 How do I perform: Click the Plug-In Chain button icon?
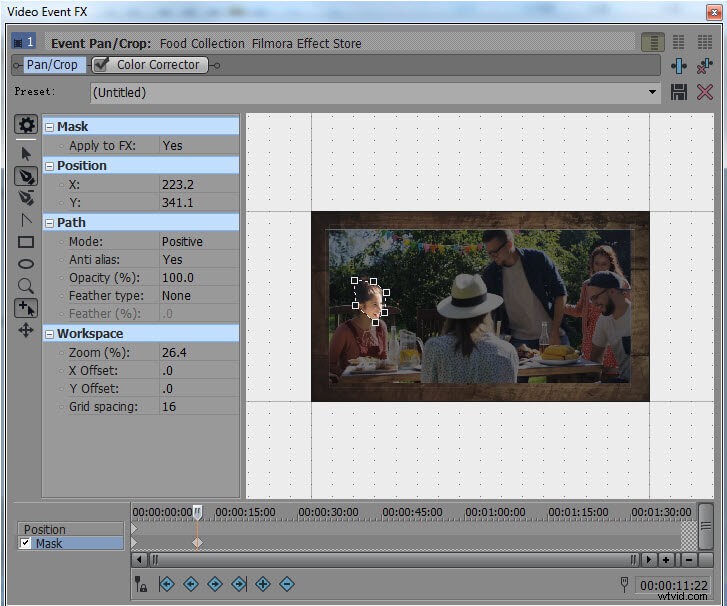[x=679, y=66]
